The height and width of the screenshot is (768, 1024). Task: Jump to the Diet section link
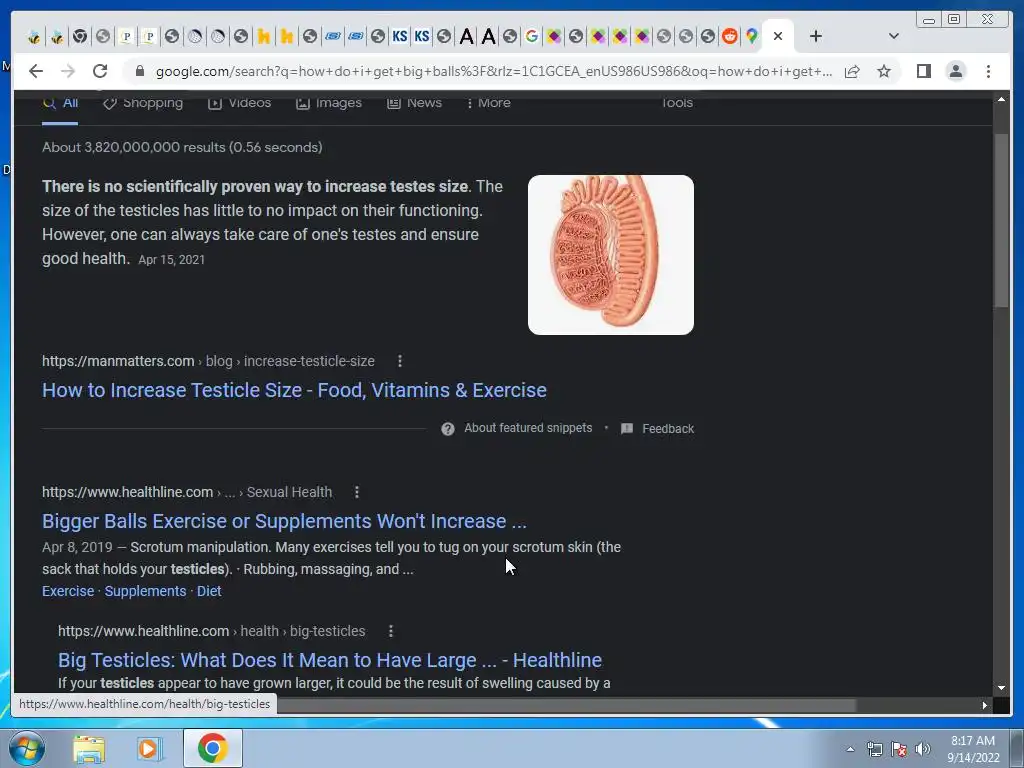tap(209, 591)
